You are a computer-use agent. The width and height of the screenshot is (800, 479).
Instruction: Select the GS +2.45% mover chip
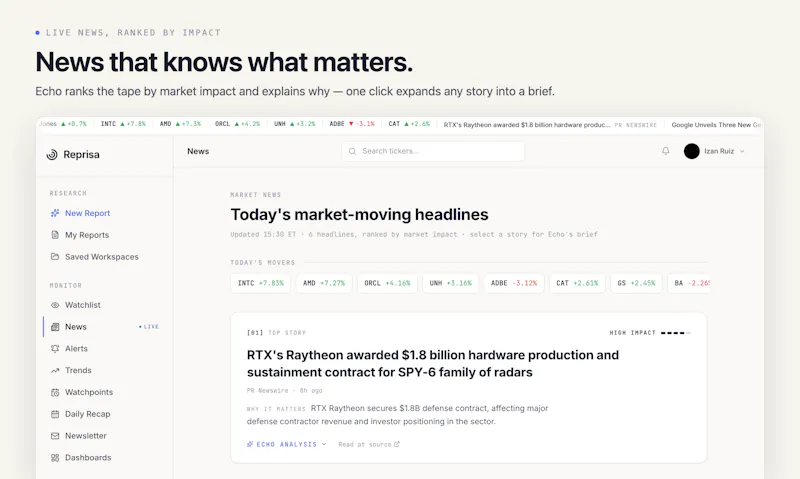(x=636, y=283)
